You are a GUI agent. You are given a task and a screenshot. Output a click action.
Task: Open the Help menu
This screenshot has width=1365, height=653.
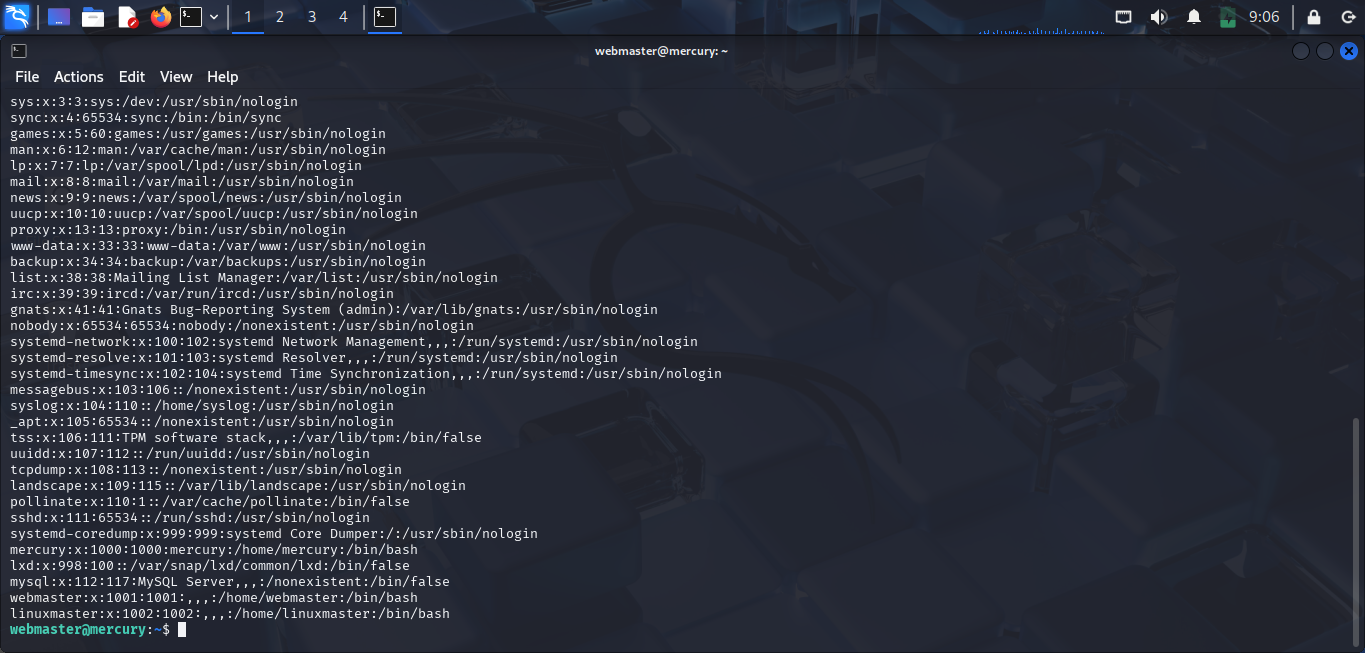click(222, 77)
